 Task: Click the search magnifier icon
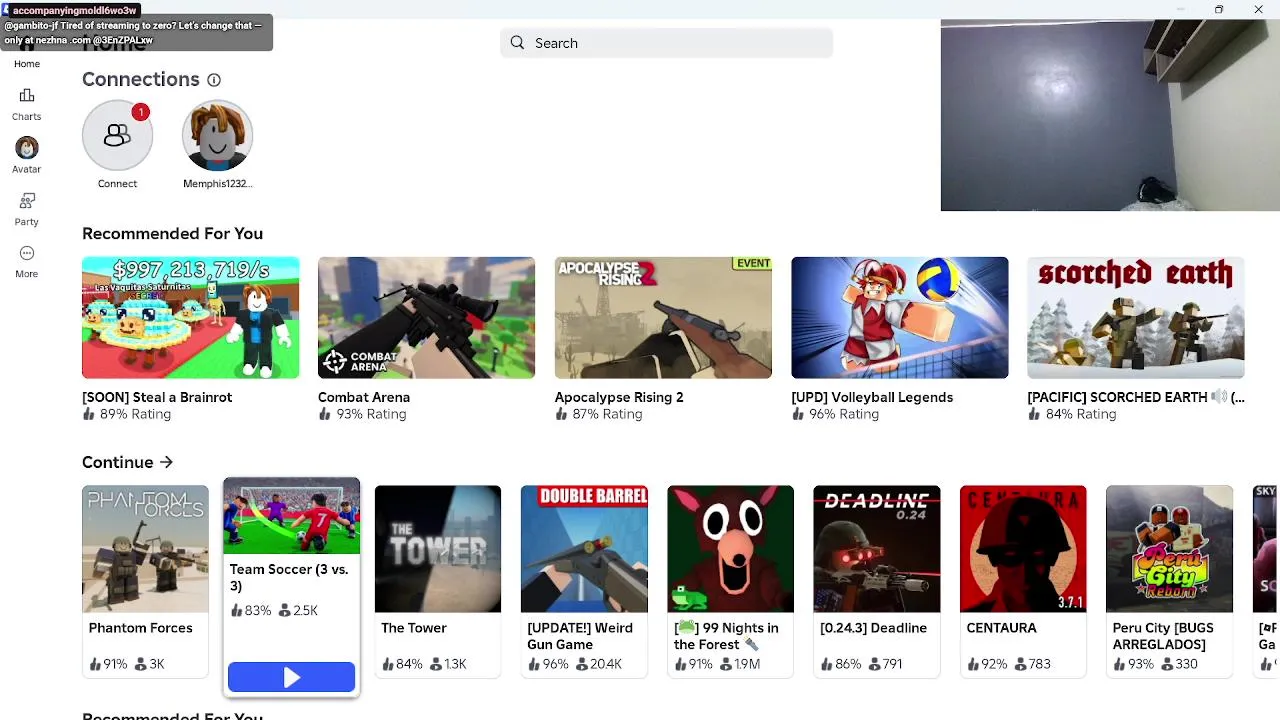click(517, 43)
